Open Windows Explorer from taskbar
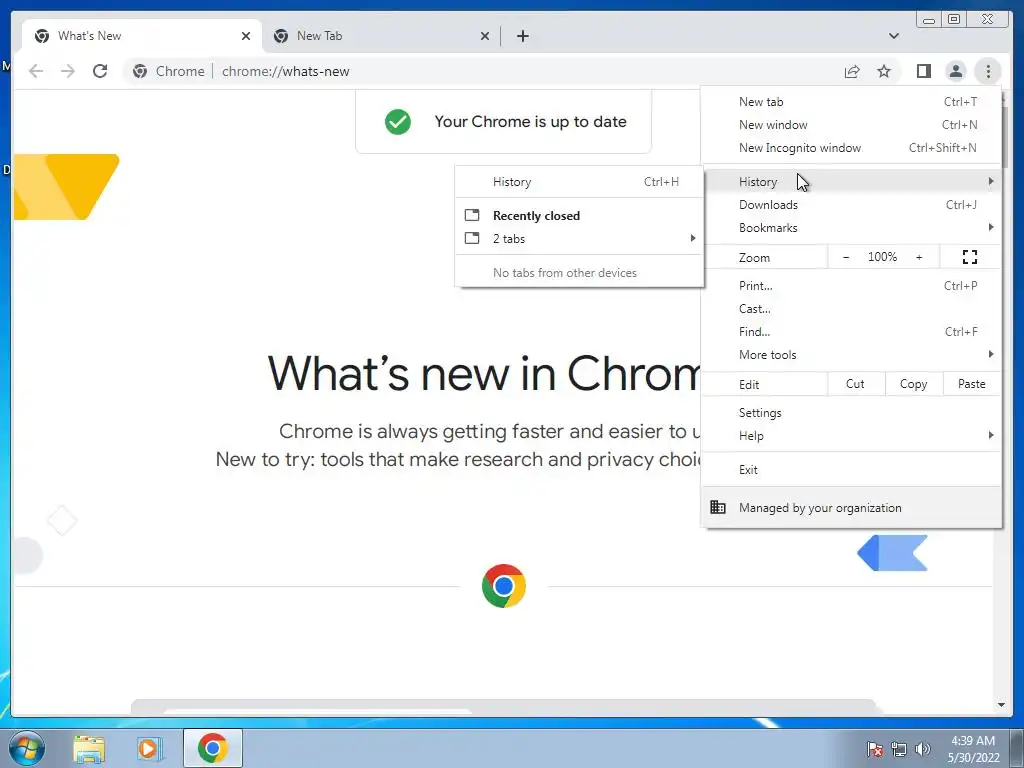 tap(89, 749)
